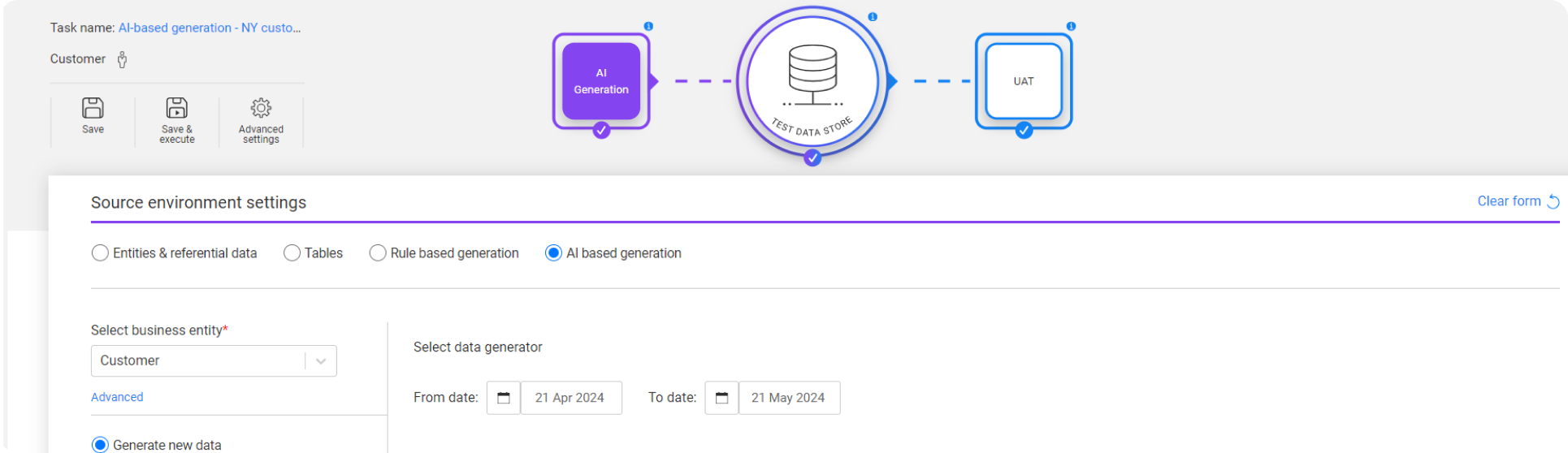Select the UAT target node
This screenshot has height=453, width=1568.
(1024, 81)
